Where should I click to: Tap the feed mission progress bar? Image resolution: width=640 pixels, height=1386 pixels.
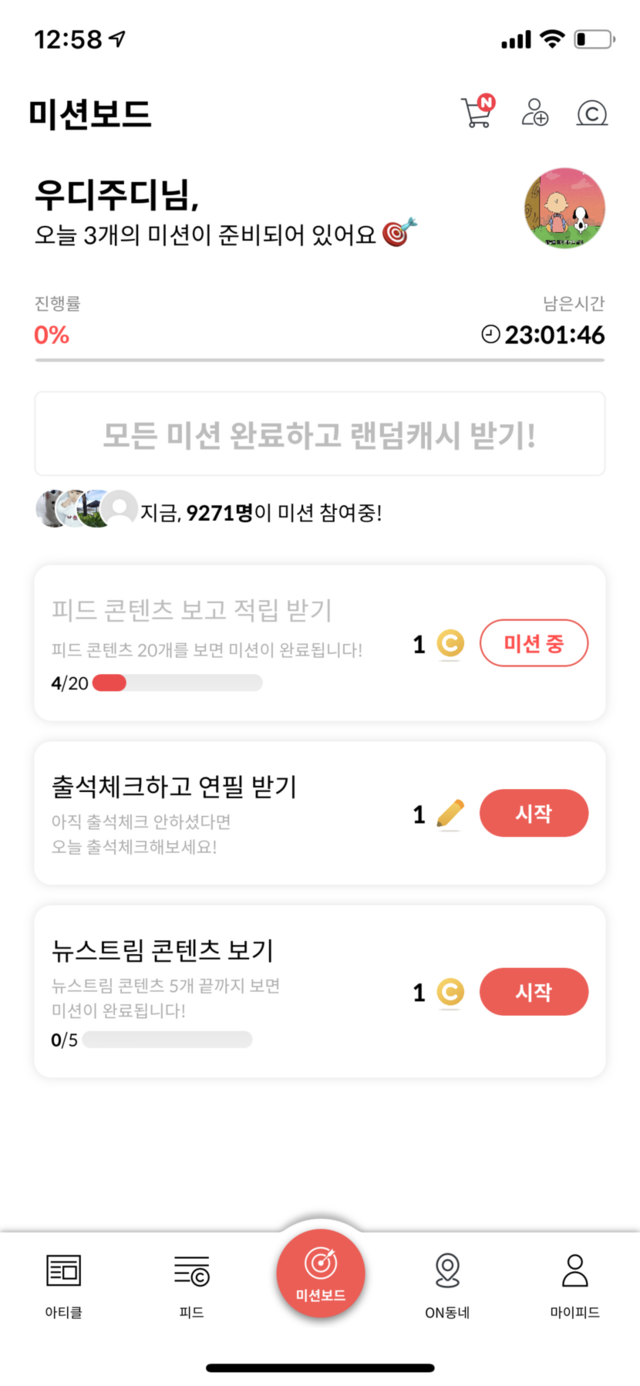[177, 683]
